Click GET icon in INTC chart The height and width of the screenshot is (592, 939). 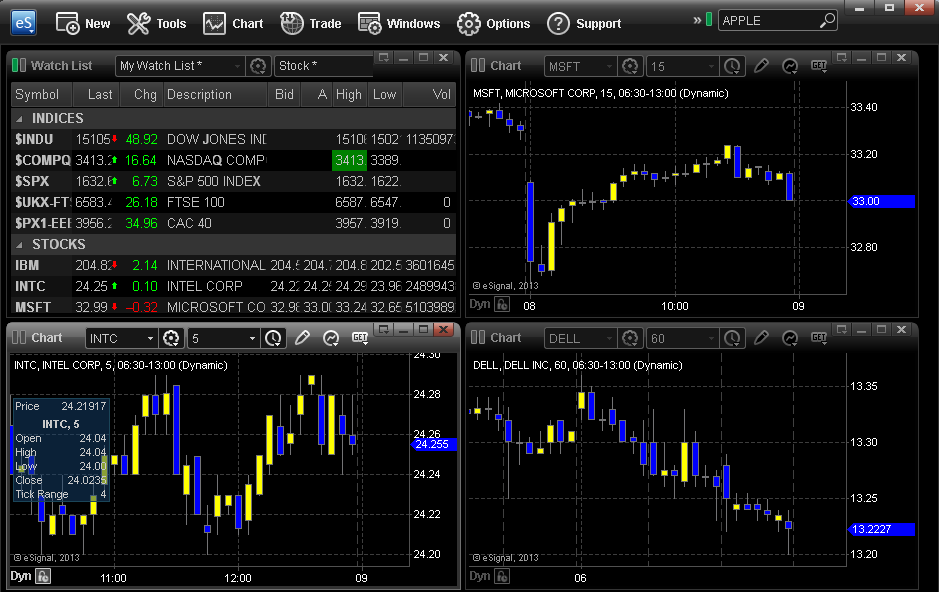[x=360, y=338]
